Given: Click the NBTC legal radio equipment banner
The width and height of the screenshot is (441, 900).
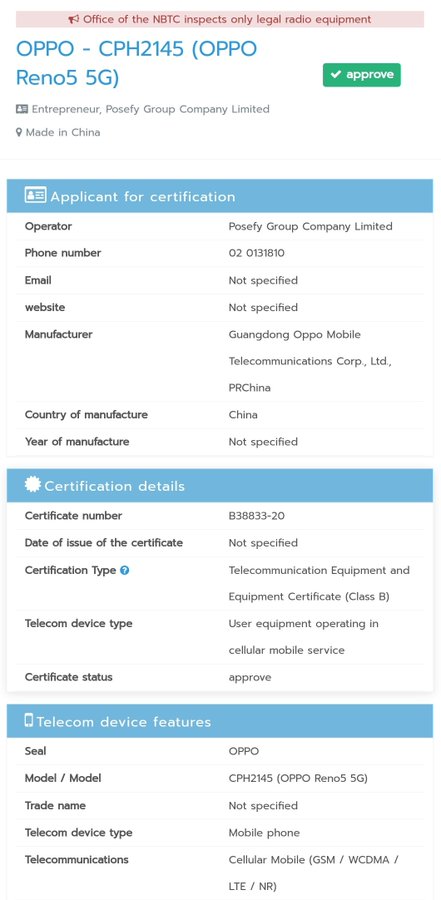Looking at the screenshot, I should point(220,20).
